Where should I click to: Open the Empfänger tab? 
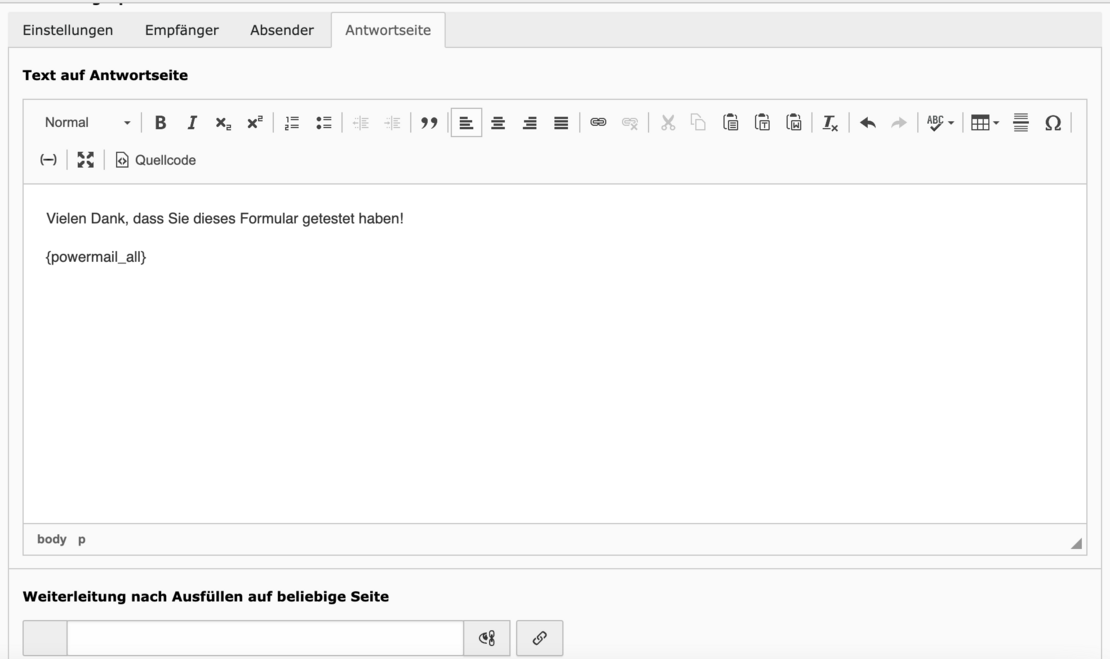point(181,30)
